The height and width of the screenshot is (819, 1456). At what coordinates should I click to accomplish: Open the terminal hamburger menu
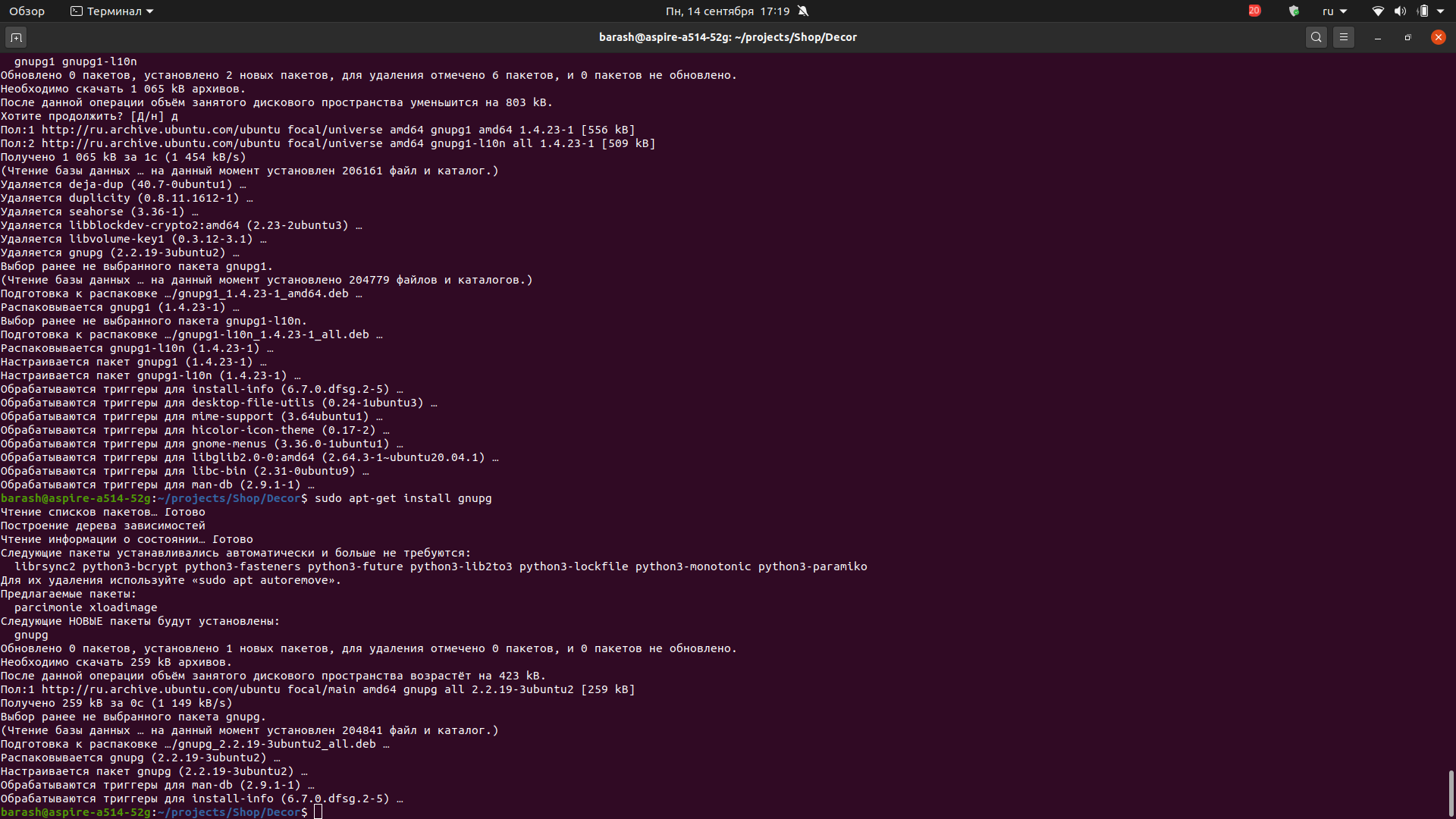[1344, 37]
